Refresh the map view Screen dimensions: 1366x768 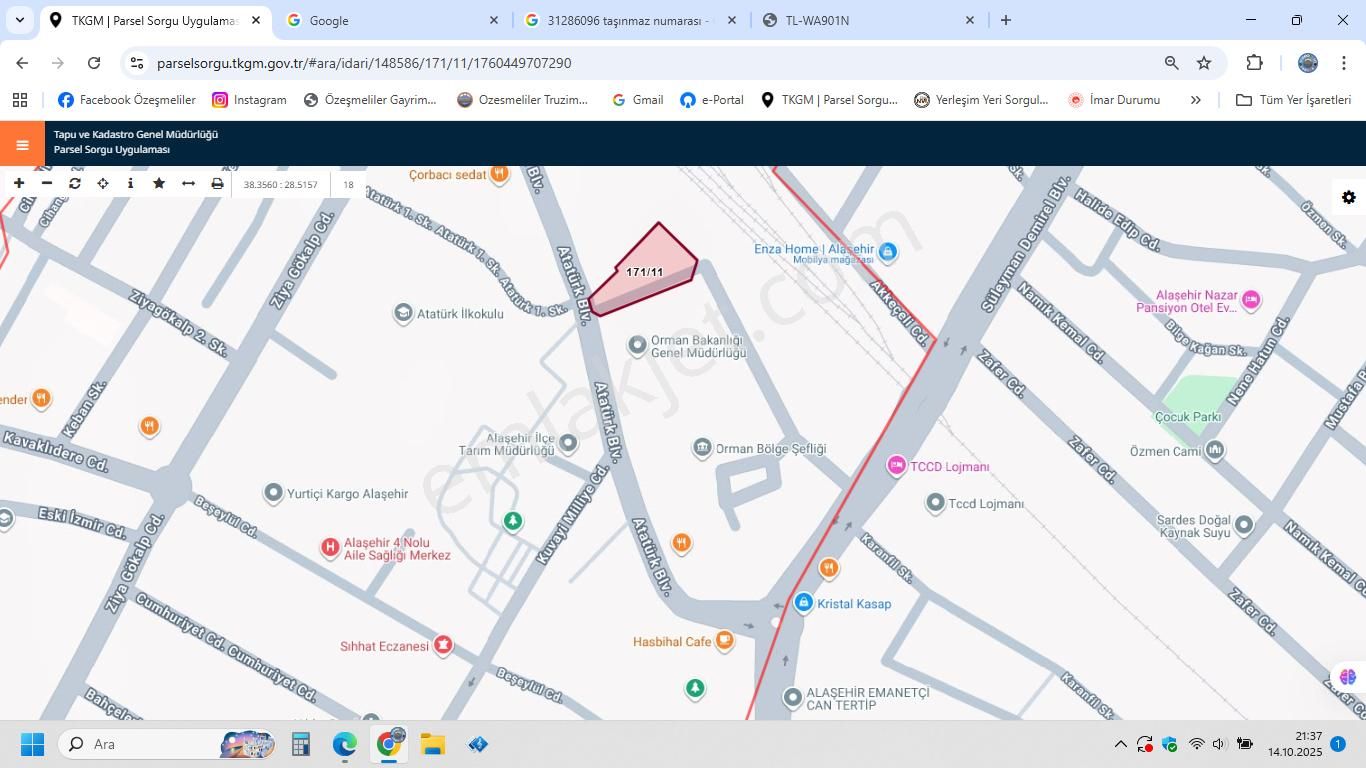click(x=74, y=184)
